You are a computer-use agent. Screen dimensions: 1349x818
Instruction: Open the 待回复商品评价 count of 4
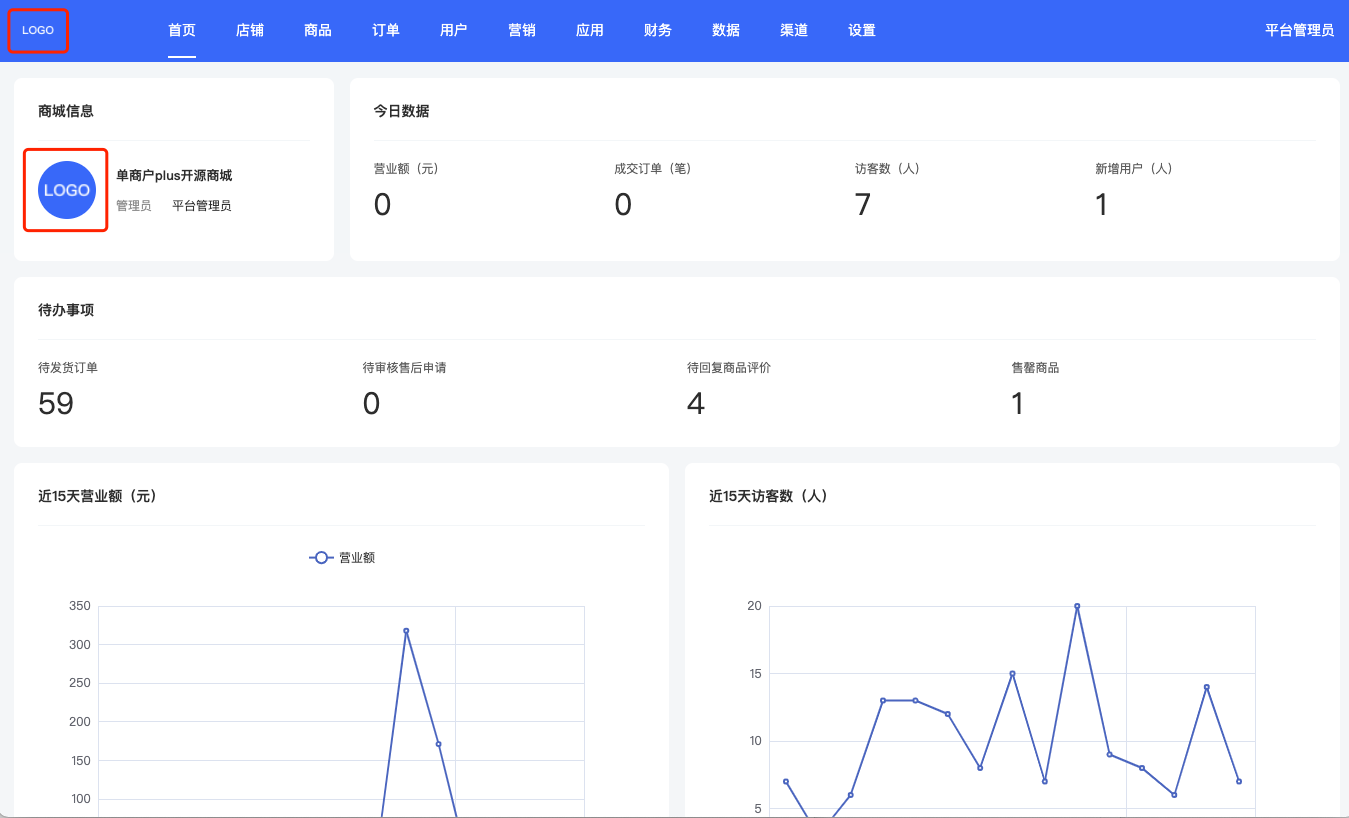click(x=696, y=404)
